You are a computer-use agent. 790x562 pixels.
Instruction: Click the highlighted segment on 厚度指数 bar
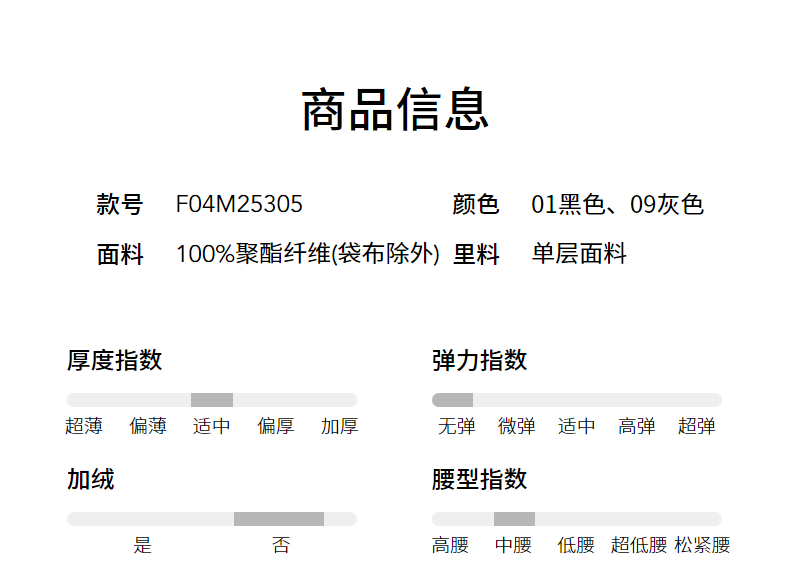point(212,400)
